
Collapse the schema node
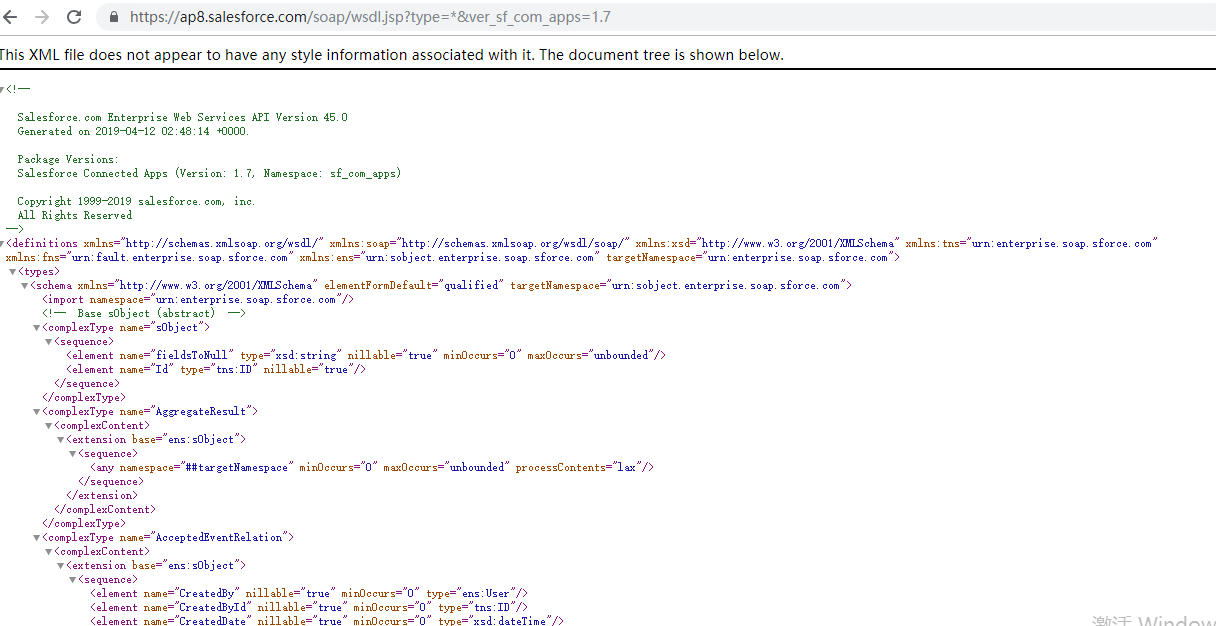click(24, 285)
